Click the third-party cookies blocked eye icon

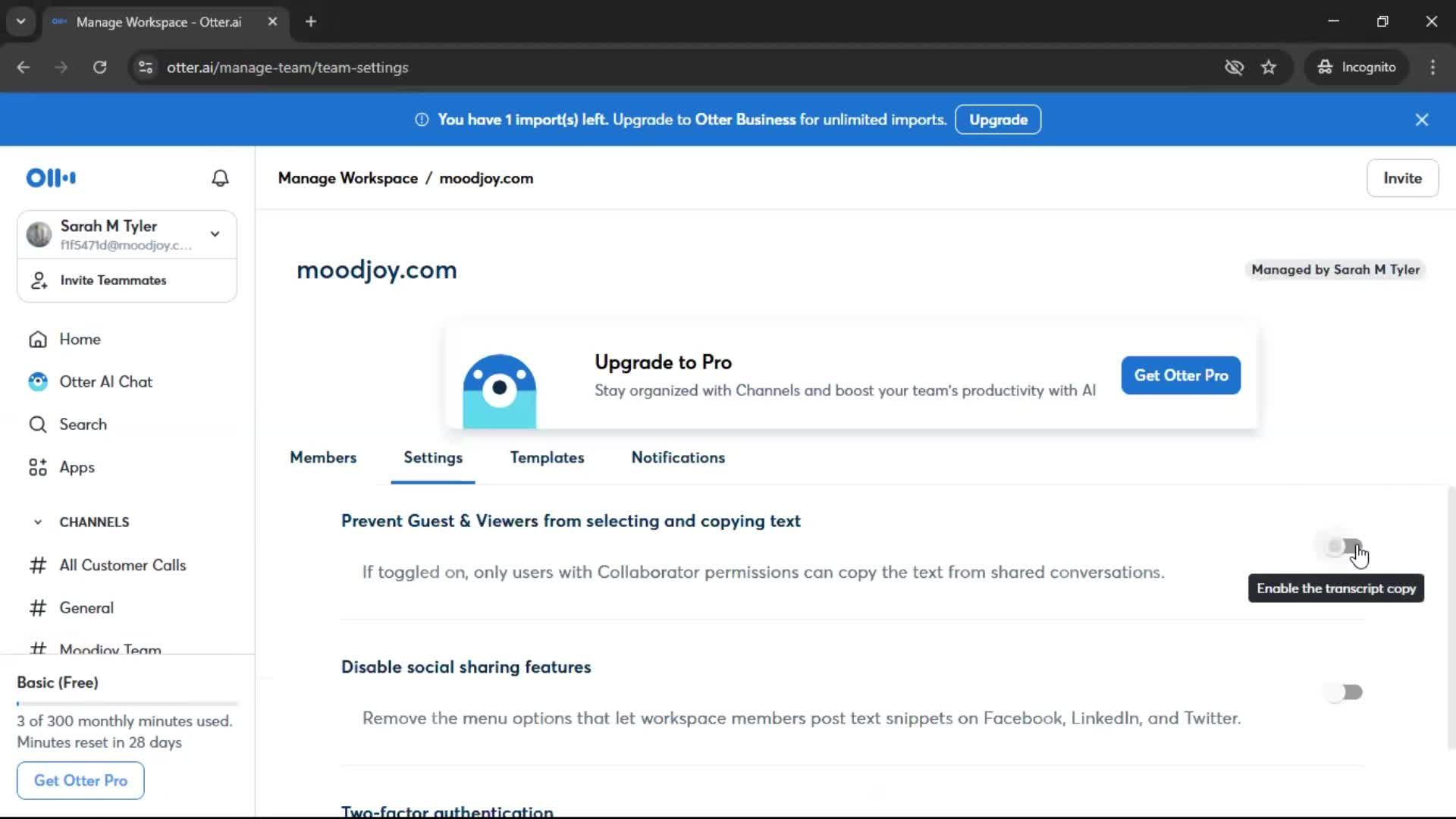1234,67
